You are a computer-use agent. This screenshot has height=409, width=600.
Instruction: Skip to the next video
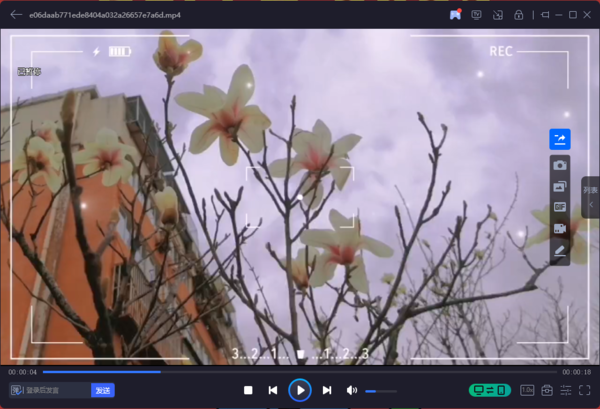(x=327, y=390)
